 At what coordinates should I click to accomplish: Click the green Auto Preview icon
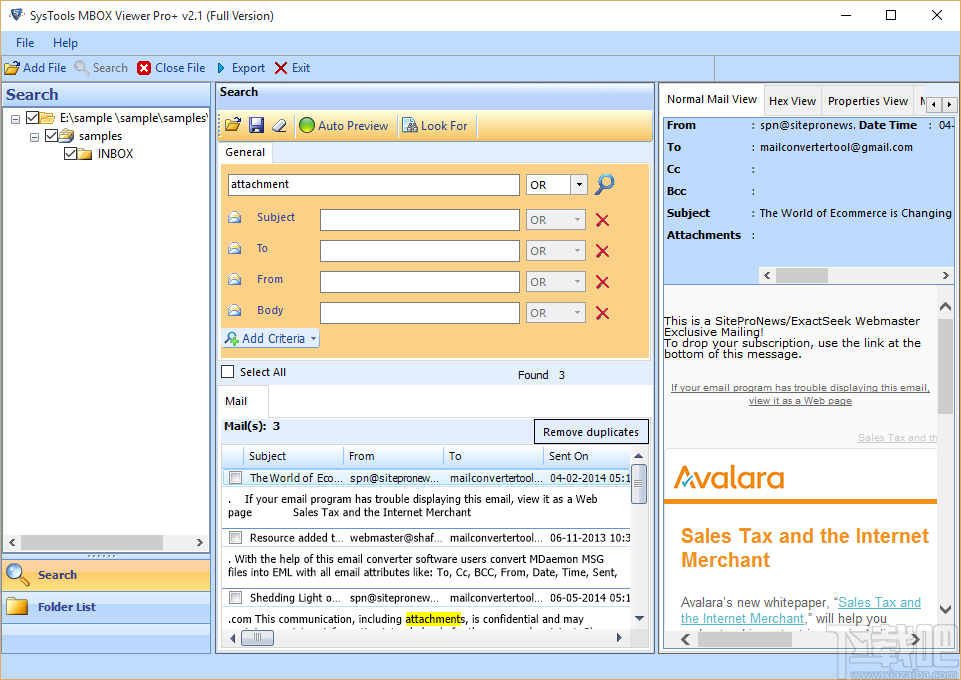306,126
